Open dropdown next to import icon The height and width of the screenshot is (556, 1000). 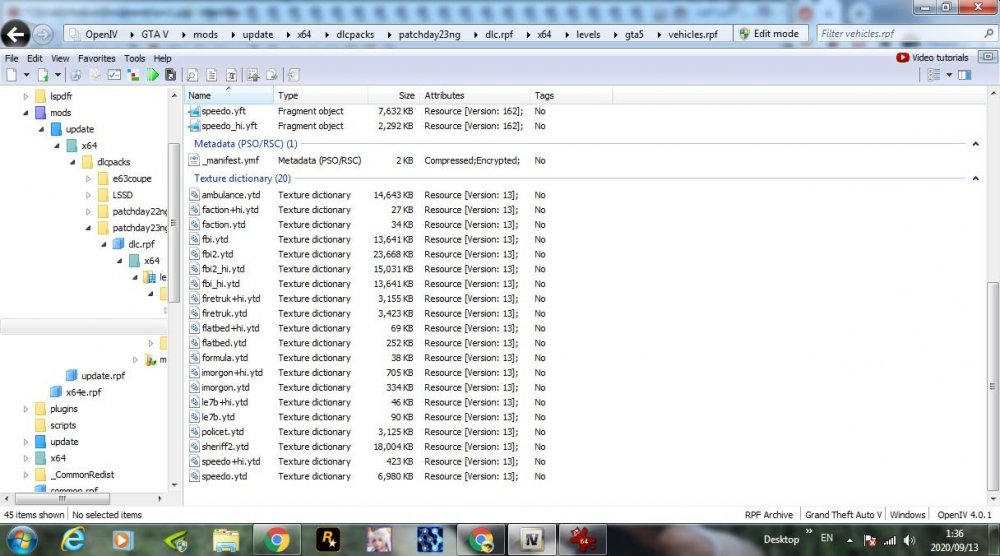tap(57, 75)
